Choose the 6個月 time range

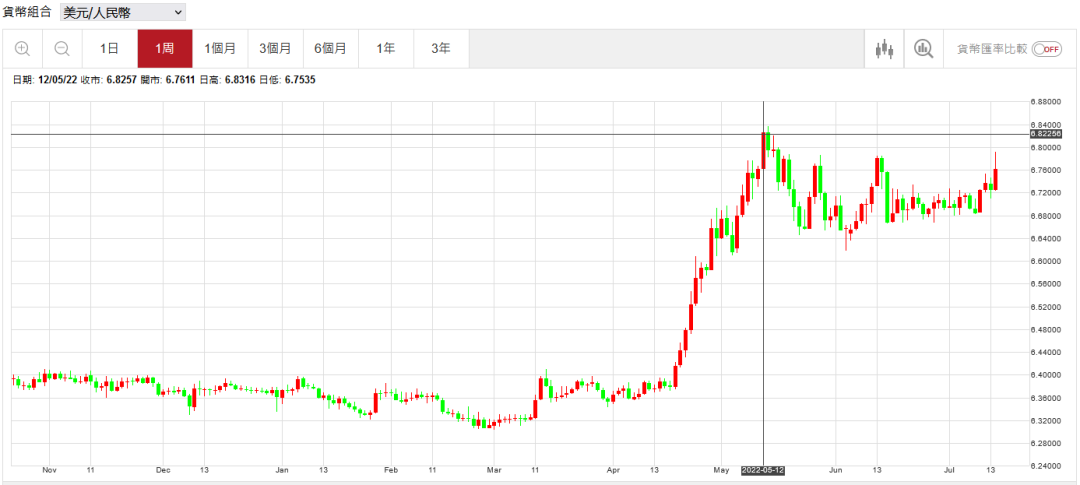330,48
